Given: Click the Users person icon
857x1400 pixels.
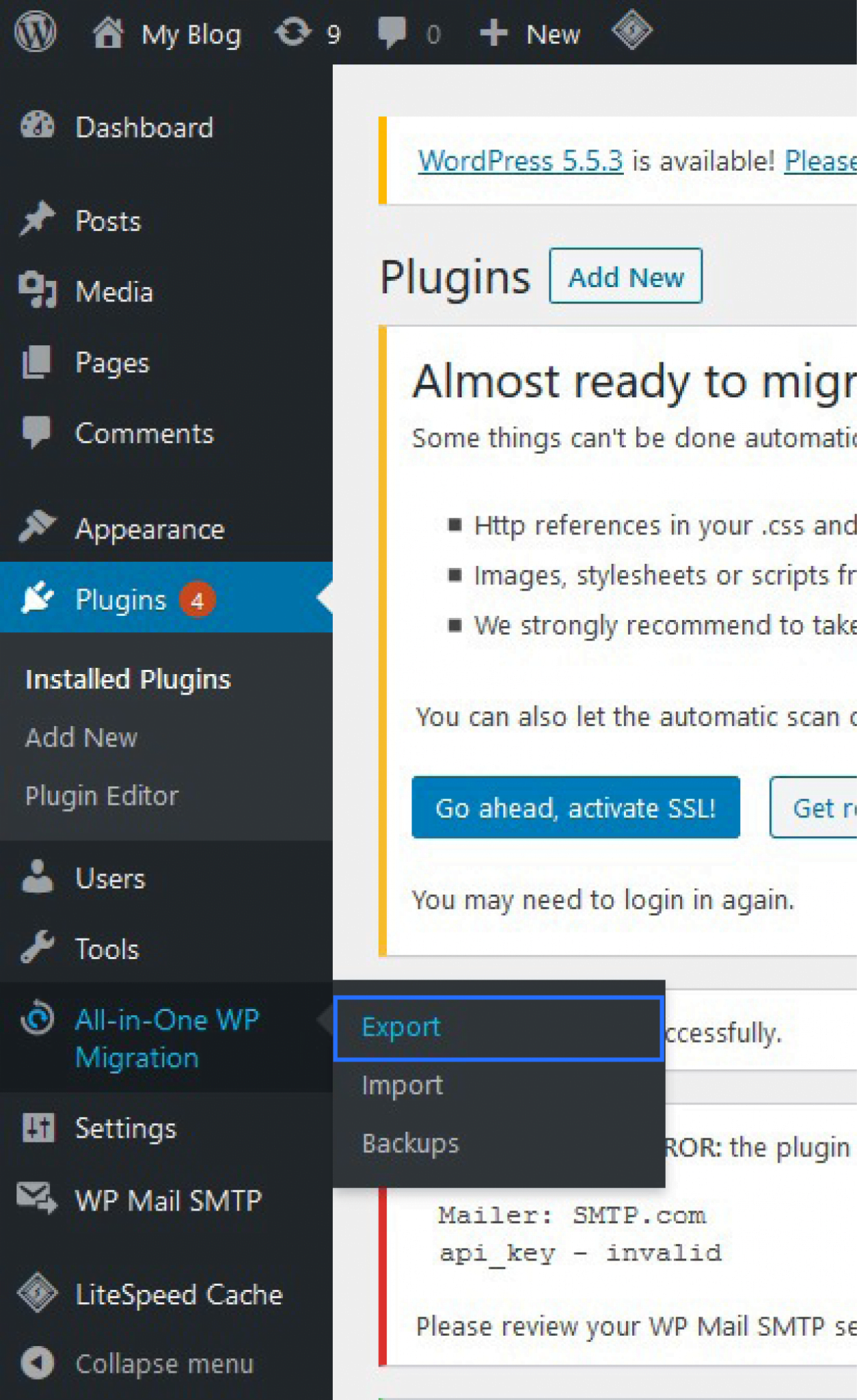Looking at the screenshot, I should pos(37,877).
